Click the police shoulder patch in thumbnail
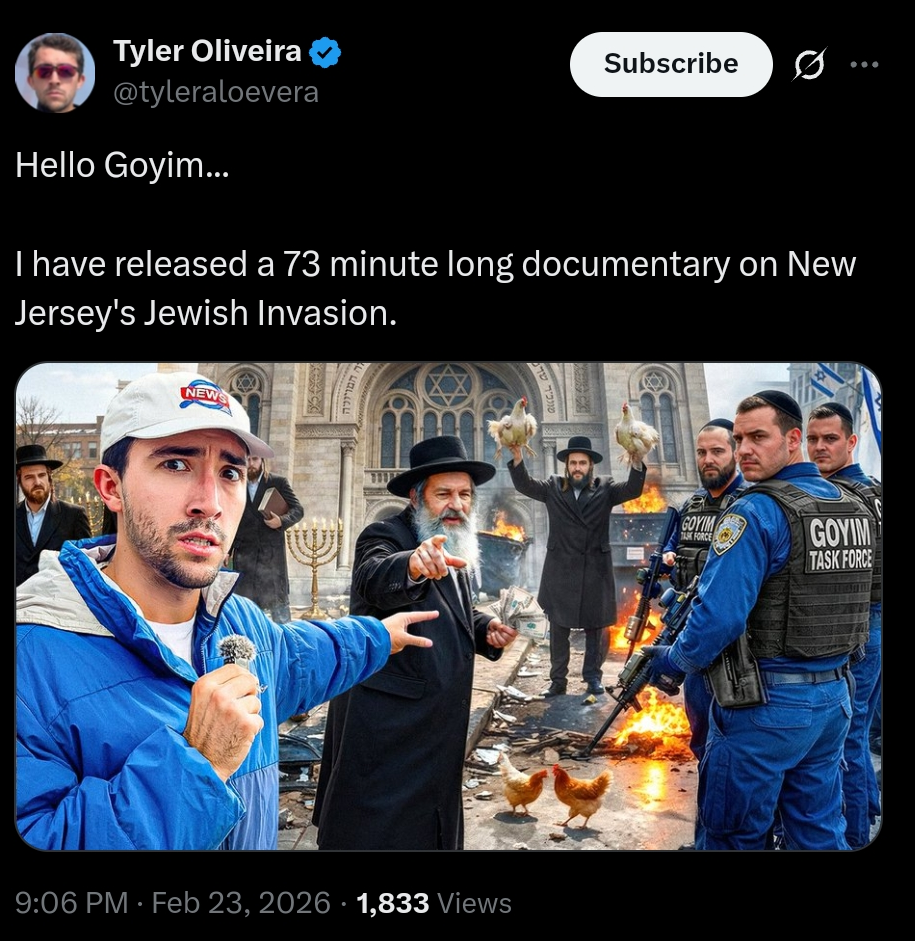This screenshot has height=941, width=915. tap(729, 530)
